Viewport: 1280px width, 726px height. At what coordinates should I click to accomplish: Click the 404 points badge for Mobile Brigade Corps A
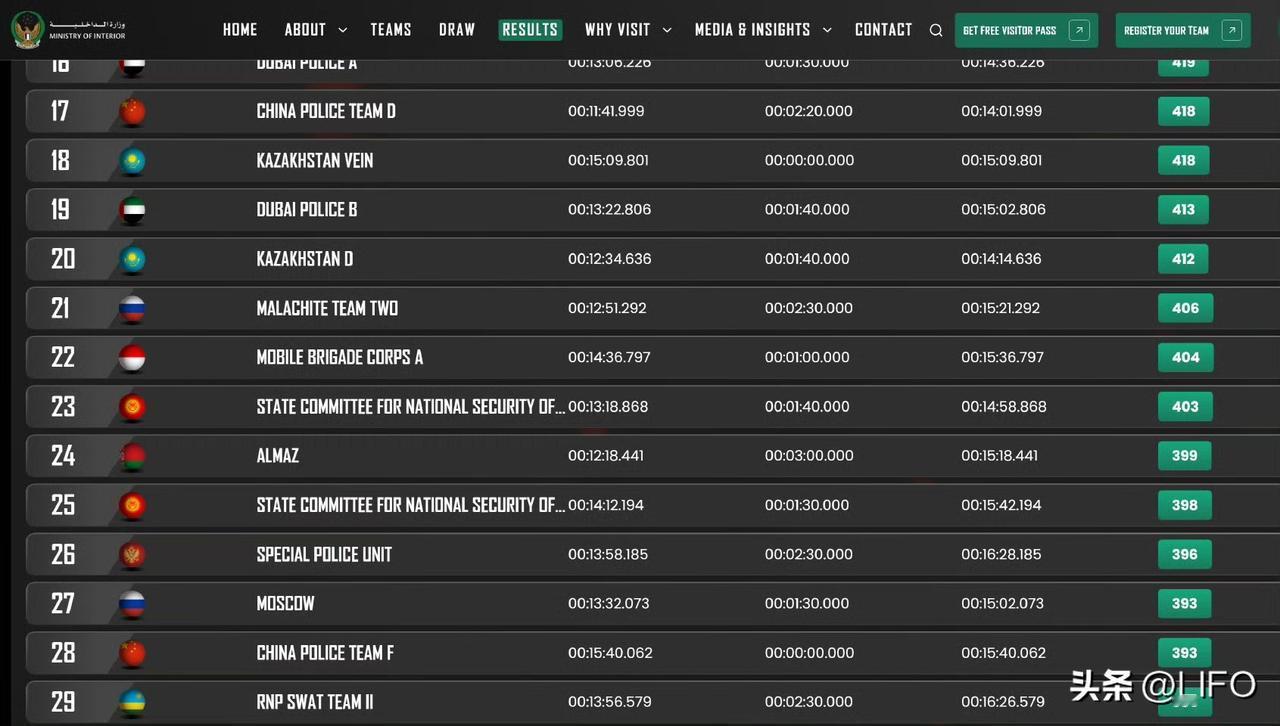(1185, 357)
